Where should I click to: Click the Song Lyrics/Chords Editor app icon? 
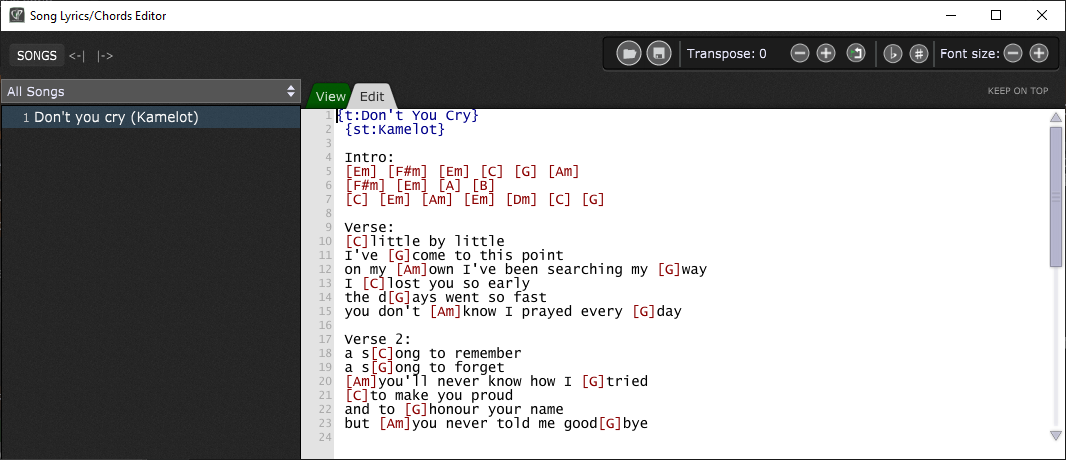click(x=16, y=16)
